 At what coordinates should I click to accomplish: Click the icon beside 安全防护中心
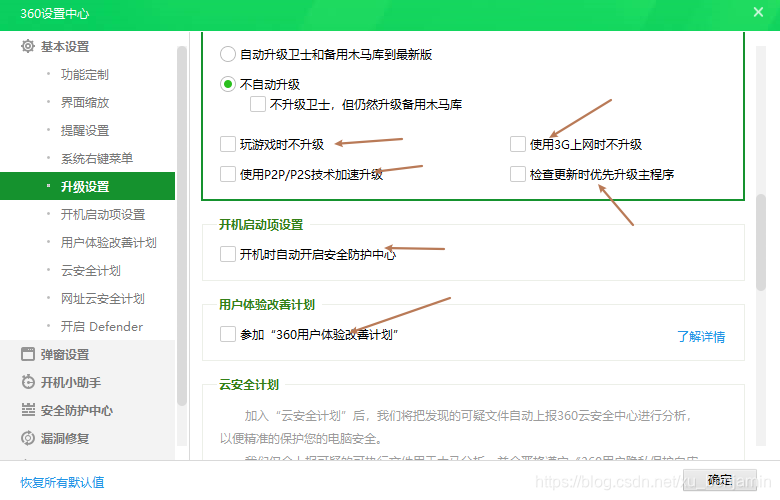point(28,410)
